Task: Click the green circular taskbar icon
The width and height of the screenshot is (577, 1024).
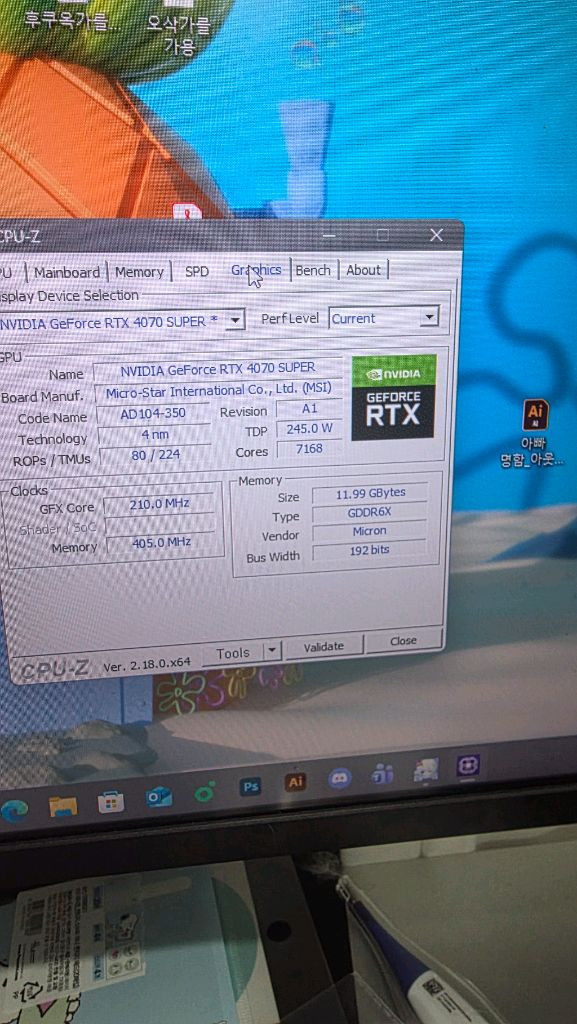Action: [205, 793]
